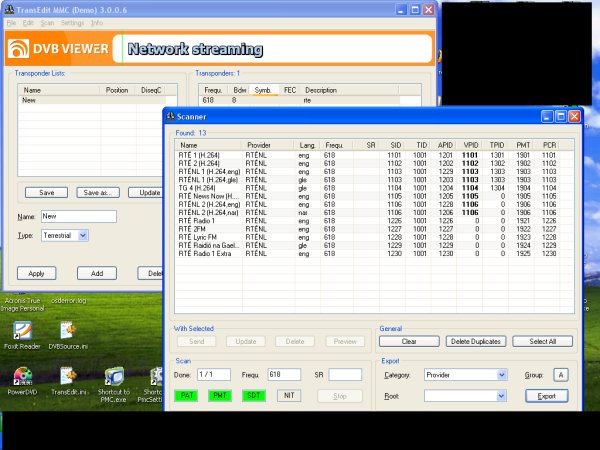This screenshot has width=600, height=450.
Task: Expand the Type Terrestrial dropdown
Action: pos(83,235)
